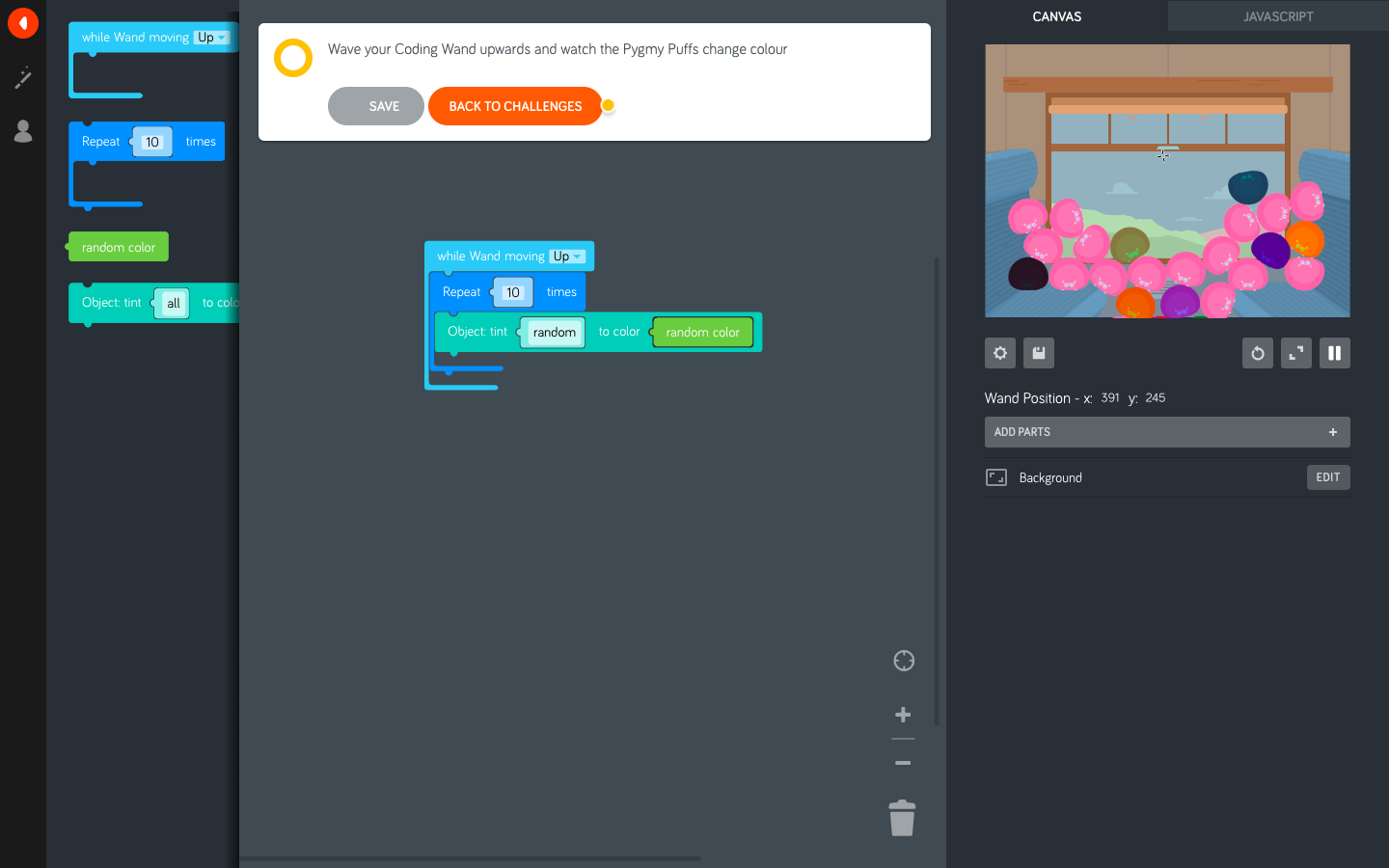Click the 10 field in workspace Repeat block

(513, 292)
